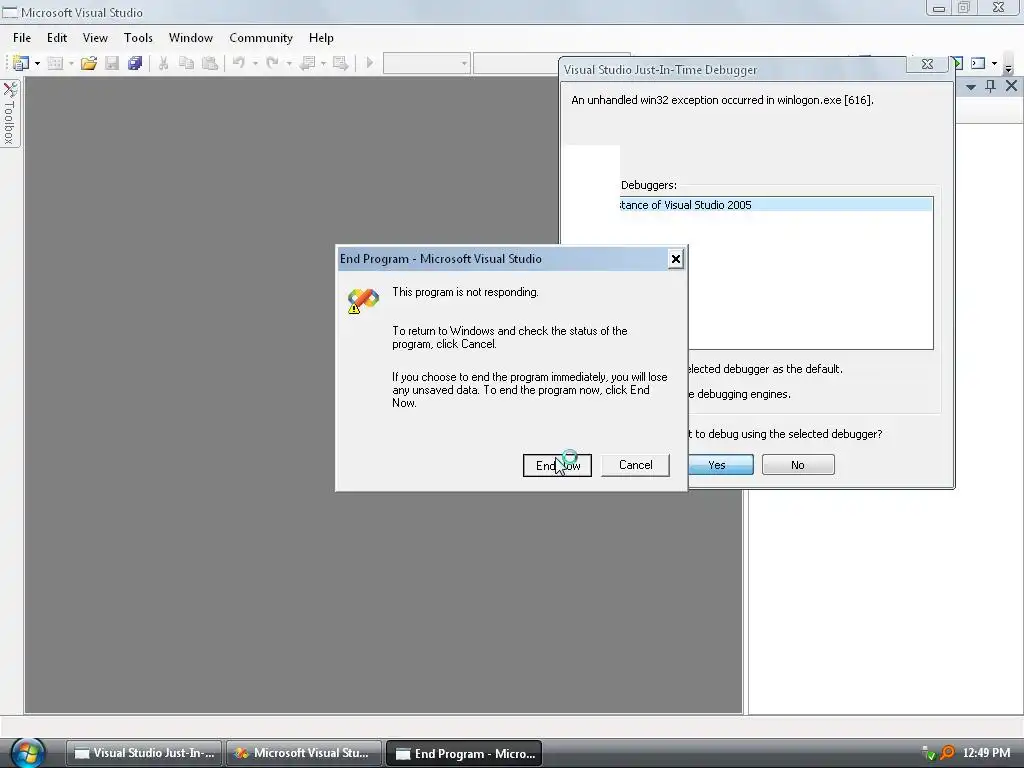
Task: Click the Copy toolbar icon
Action: (x=186, y=63)
